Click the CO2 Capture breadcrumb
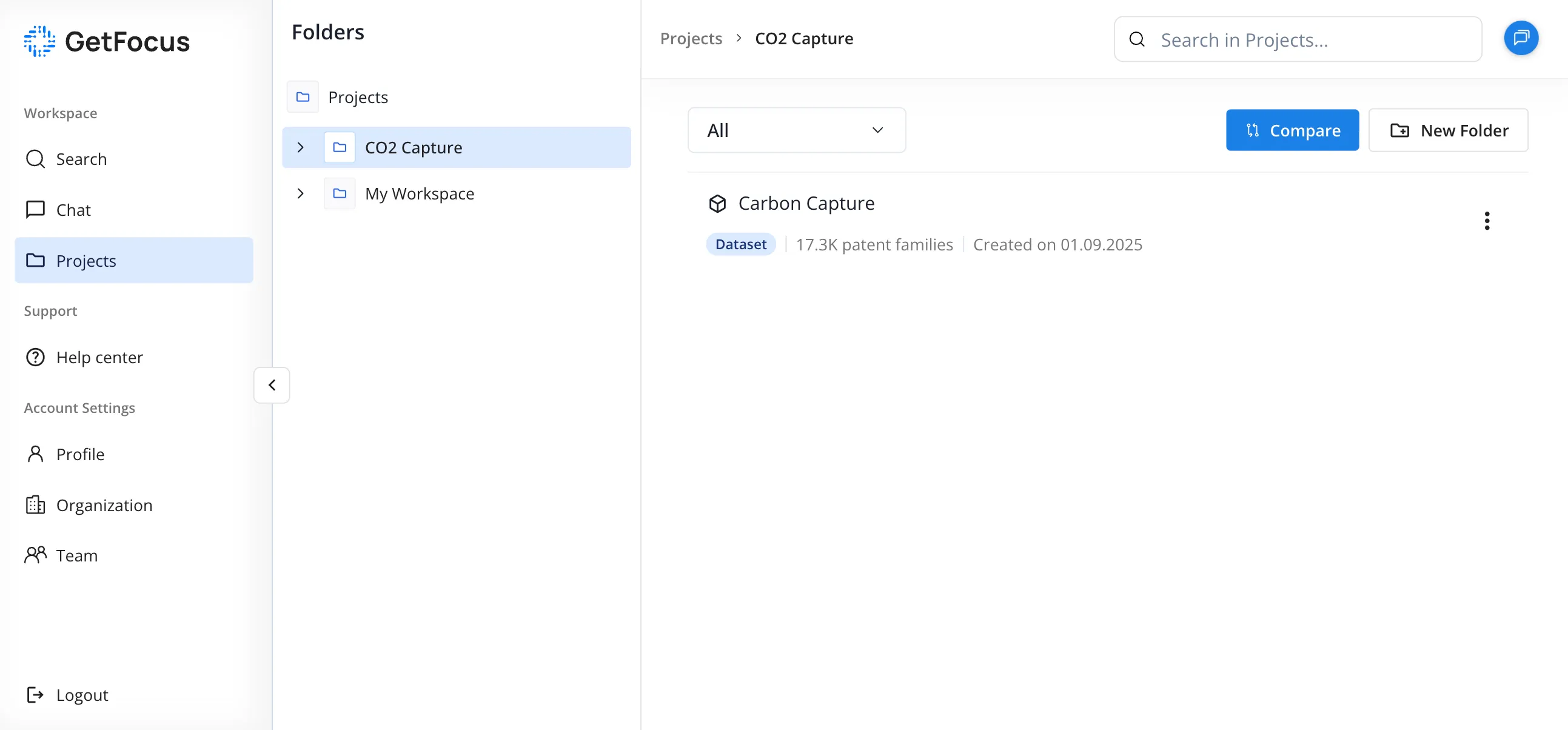Viewport: 1568px width, 730px height. (804, 38)
